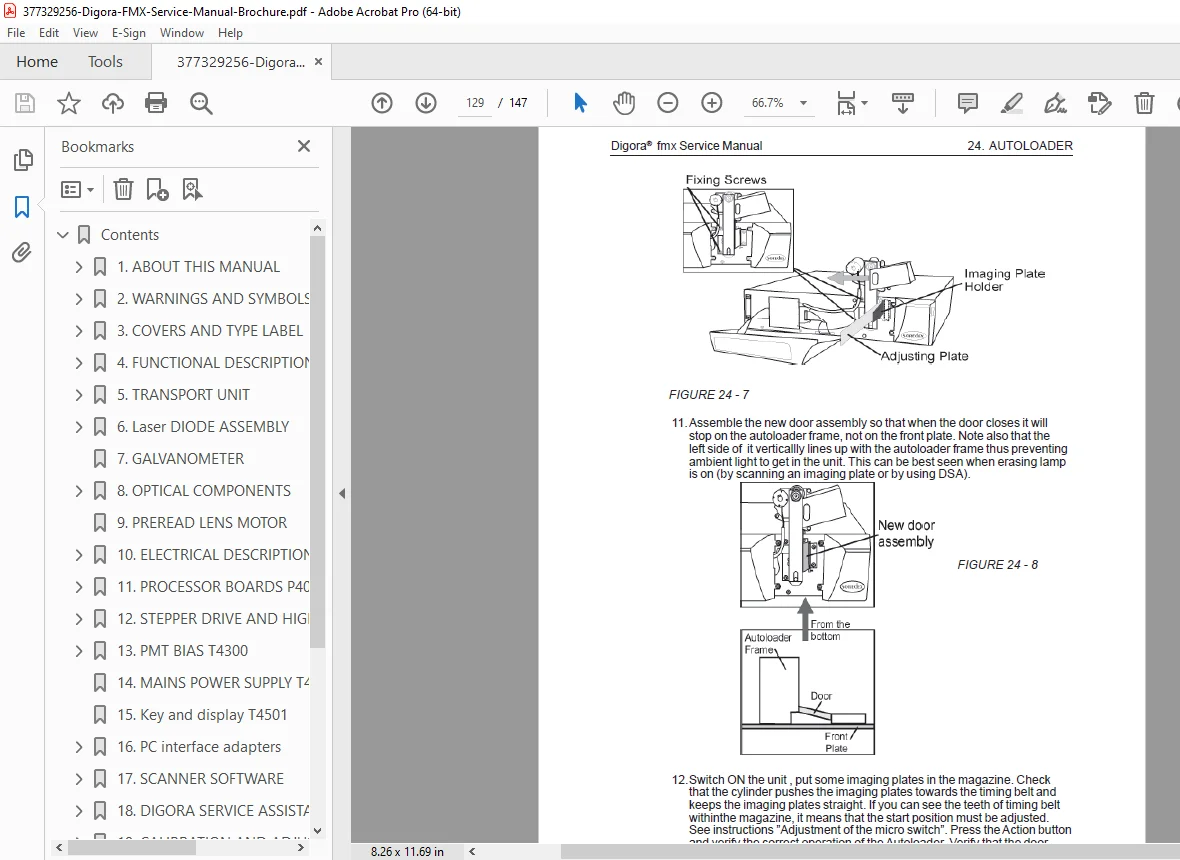Expand 13. PMT BIAS T4300 bookmark

(x=79, y=650)
